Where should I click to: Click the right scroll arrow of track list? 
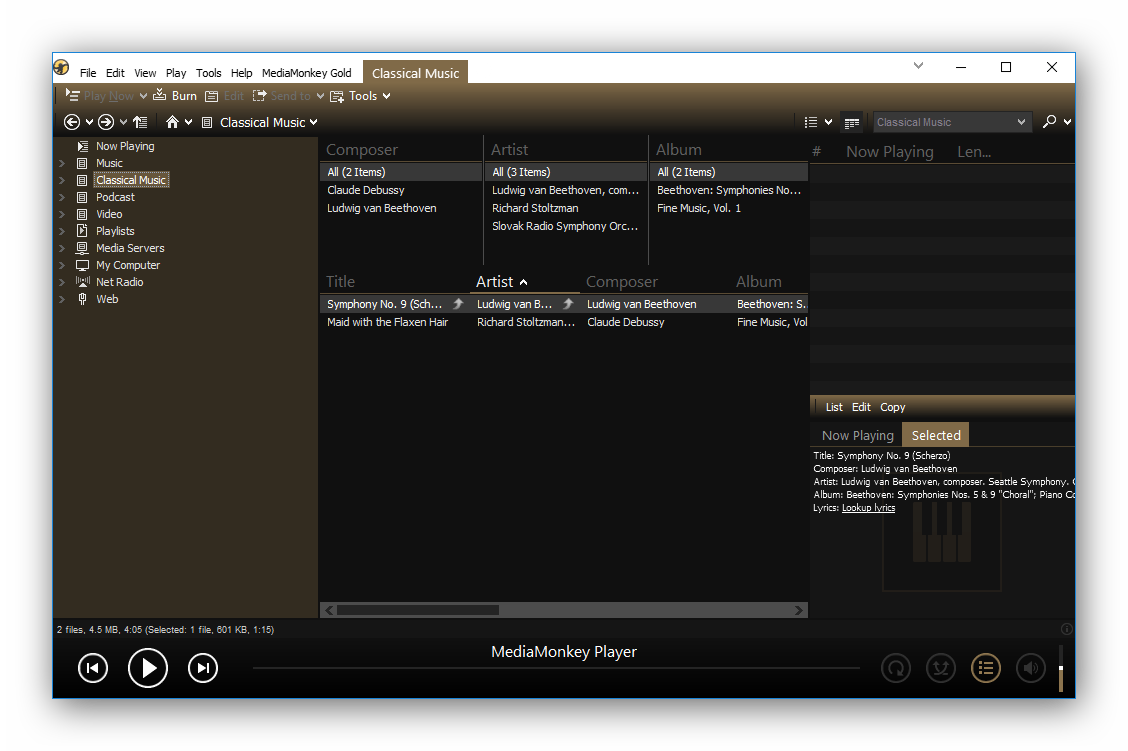(x=799, y=610)
